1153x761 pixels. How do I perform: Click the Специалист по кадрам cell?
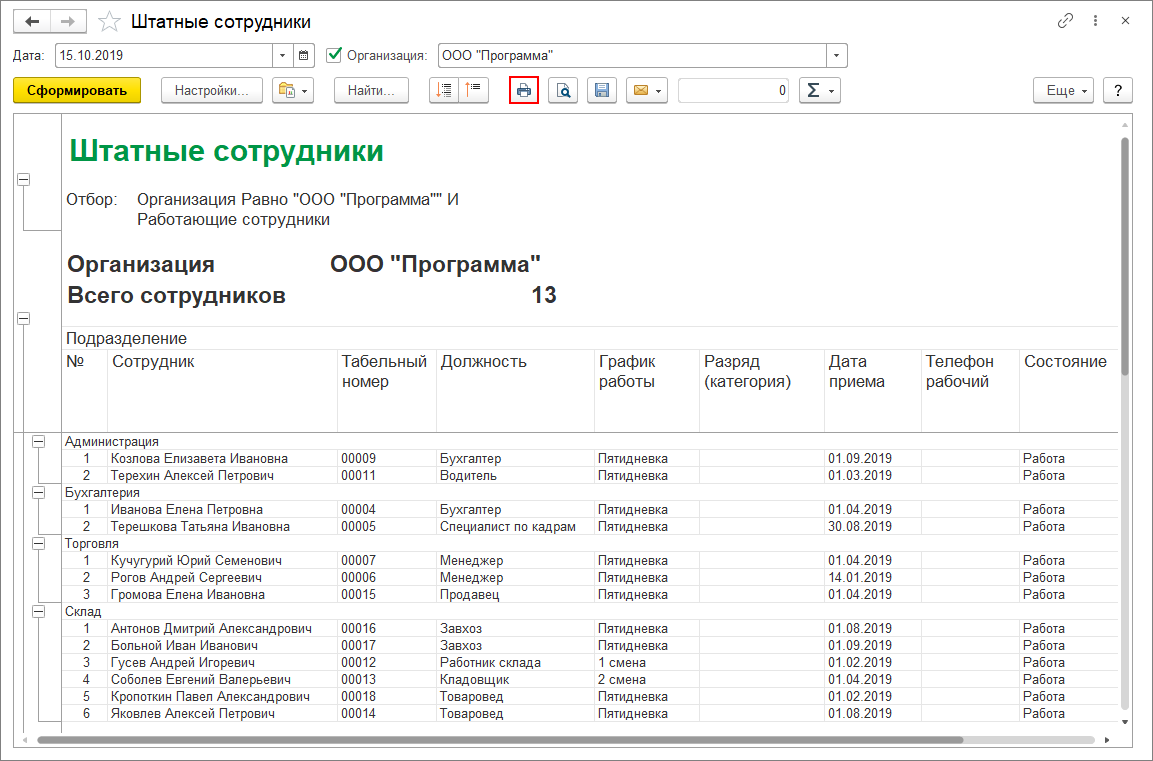tap(515, 526)
